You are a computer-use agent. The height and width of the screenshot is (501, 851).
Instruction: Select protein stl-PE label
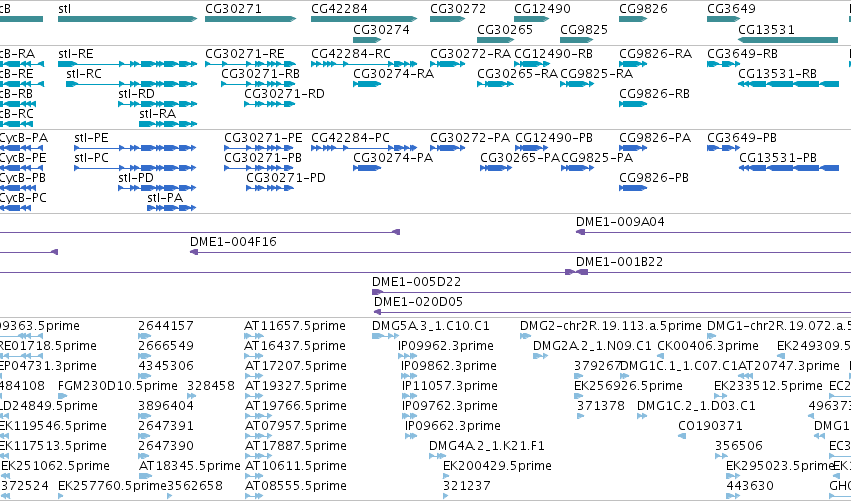(x=91, y=138)
